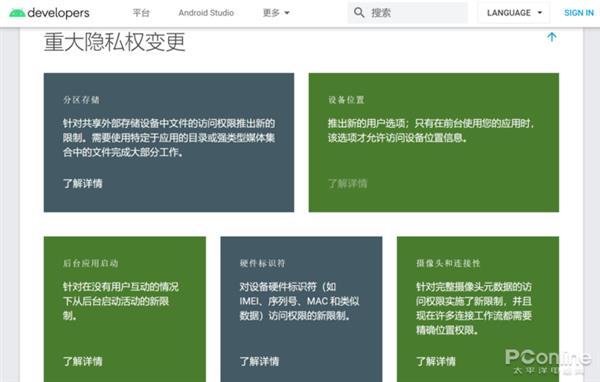Click the blue up-arrow back-to-top icon
600x382 pixels.
pos(551,37)
